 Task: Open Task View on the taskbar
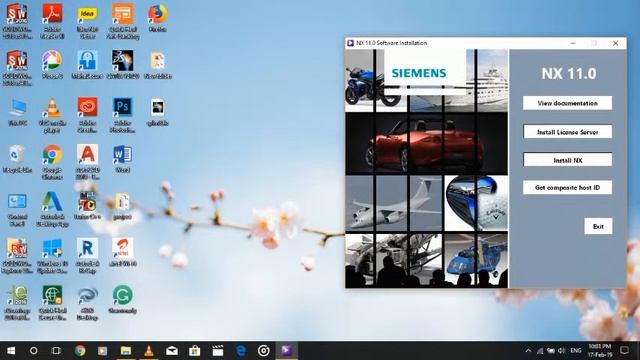click(56, 351)
